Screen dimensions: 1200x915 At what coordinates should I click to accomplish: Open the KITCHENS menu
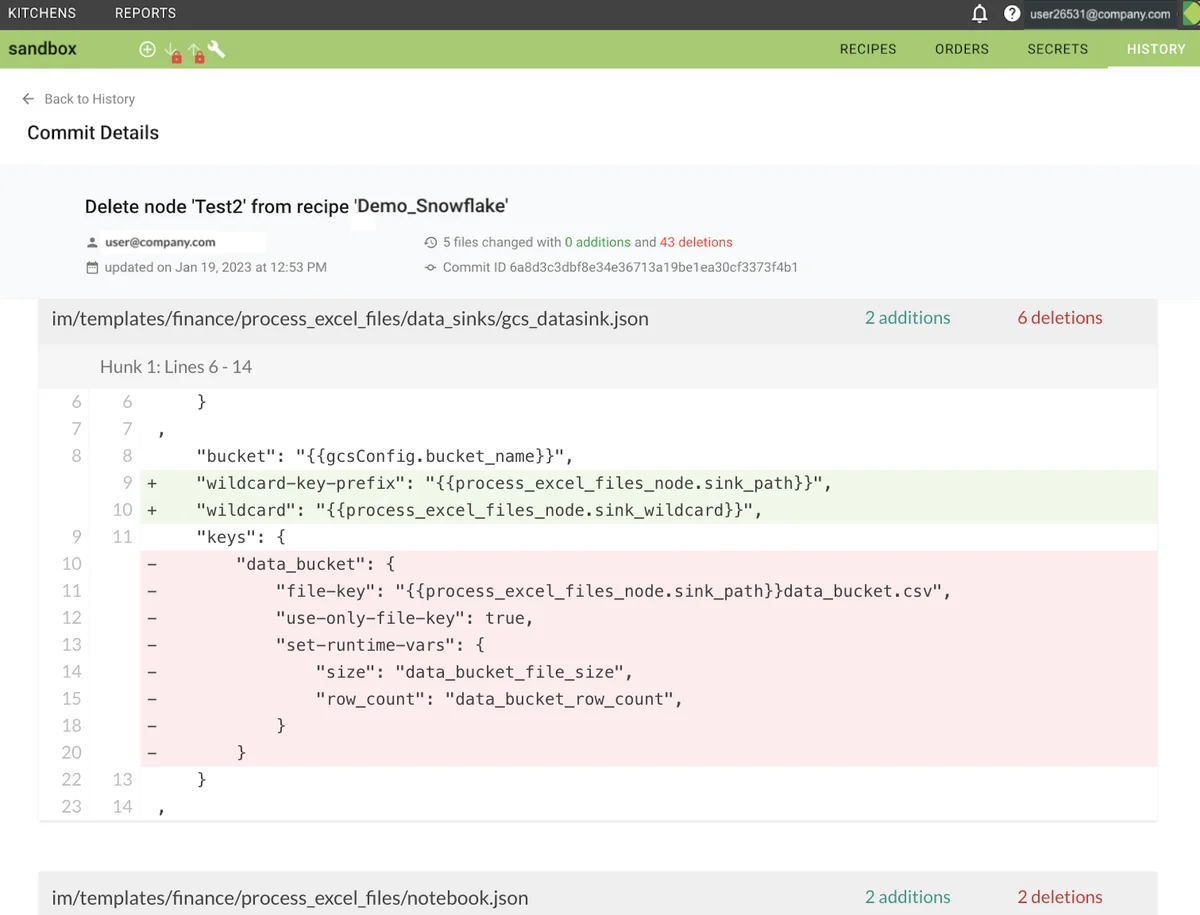[41, 13]
